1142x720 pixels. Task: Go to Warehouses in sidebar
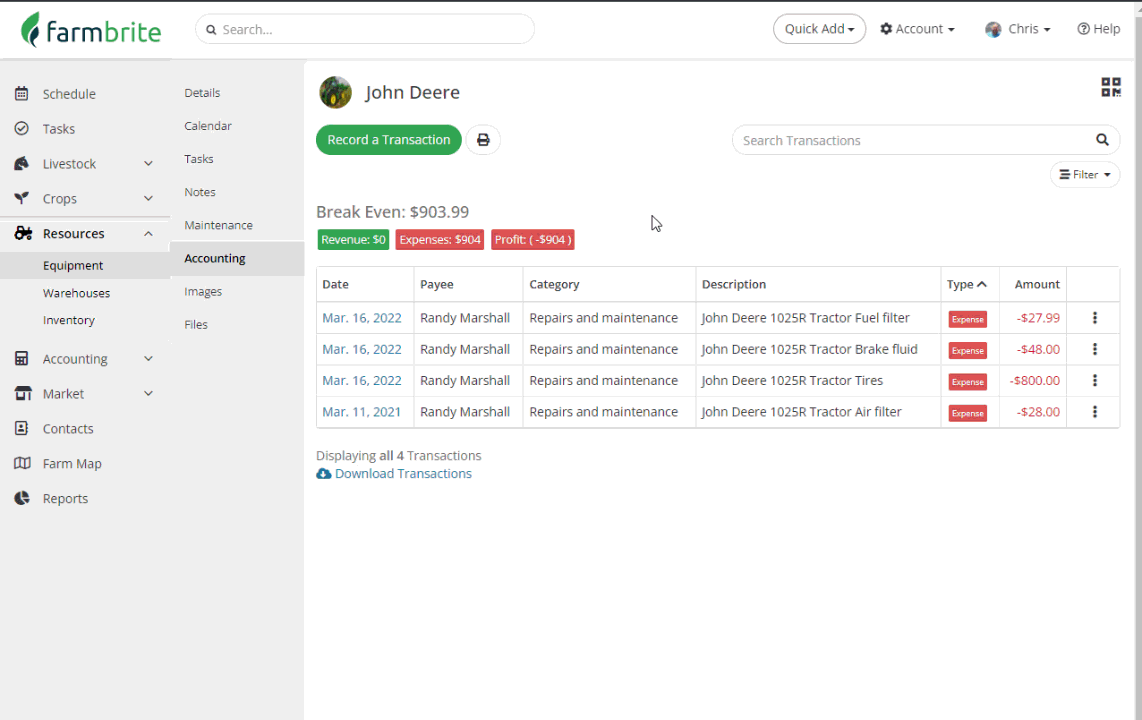[76, 293]
